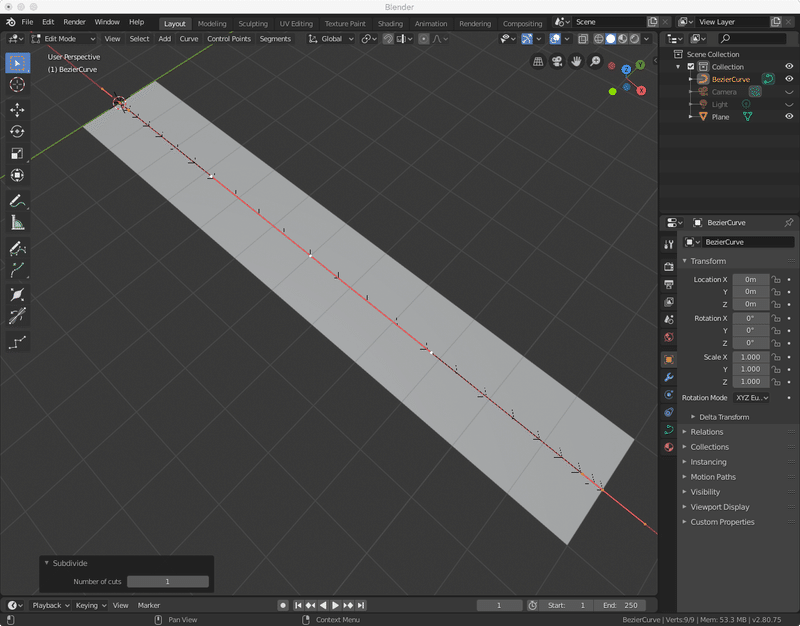800x626 pixels.
Task: Uncheck the Collection checkbox in the outliner
Action: click(x=691, y=67)
